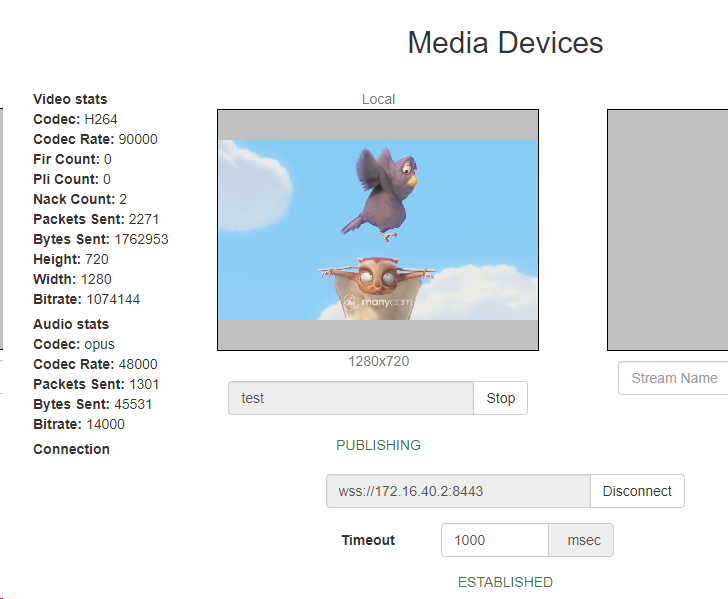Click the gray remote video player
The image size is (728, 599).
point(668,230)
